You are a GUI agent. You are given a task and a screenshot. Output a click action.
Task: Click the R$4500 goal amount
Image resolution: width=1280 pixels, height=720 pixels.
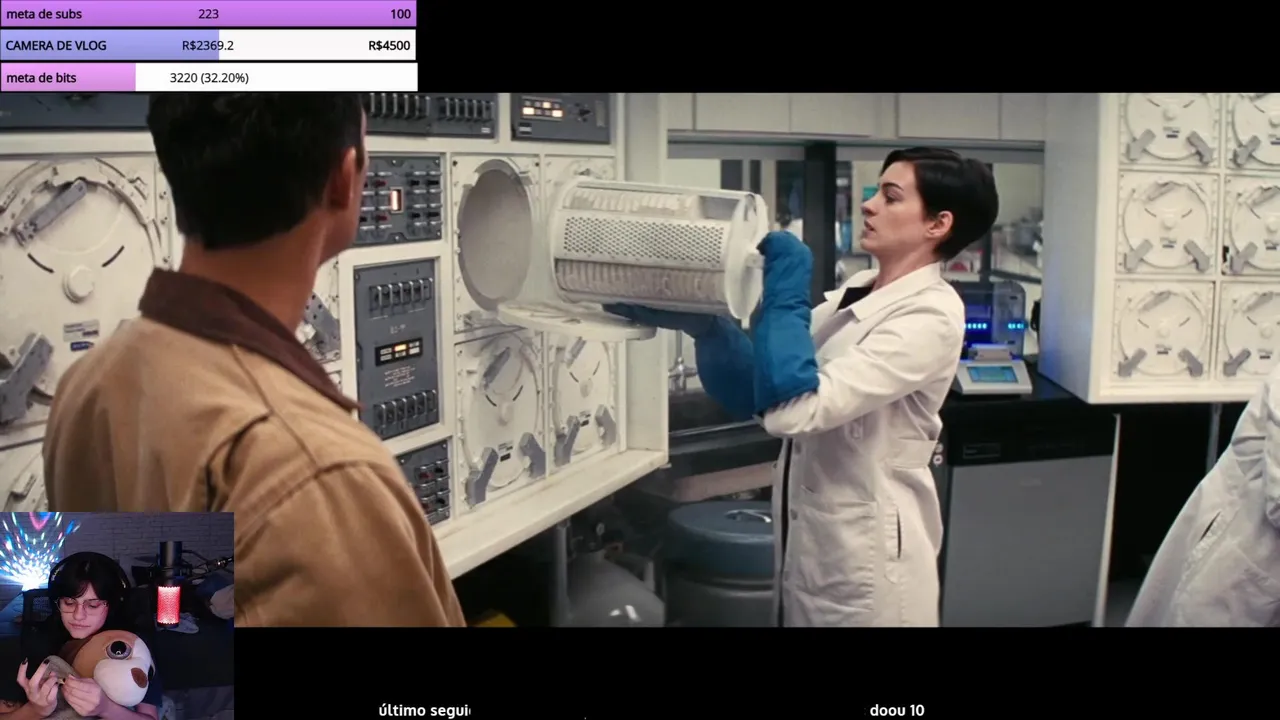389,45
